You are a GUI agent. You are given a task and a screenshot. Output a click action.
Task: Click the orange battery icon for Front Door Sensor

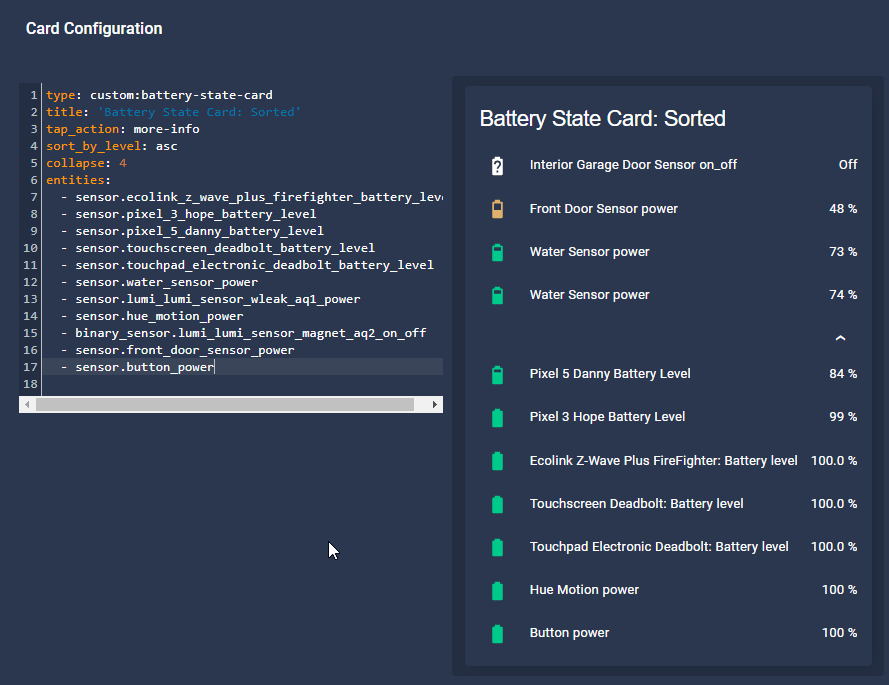(x=497, y=209)
